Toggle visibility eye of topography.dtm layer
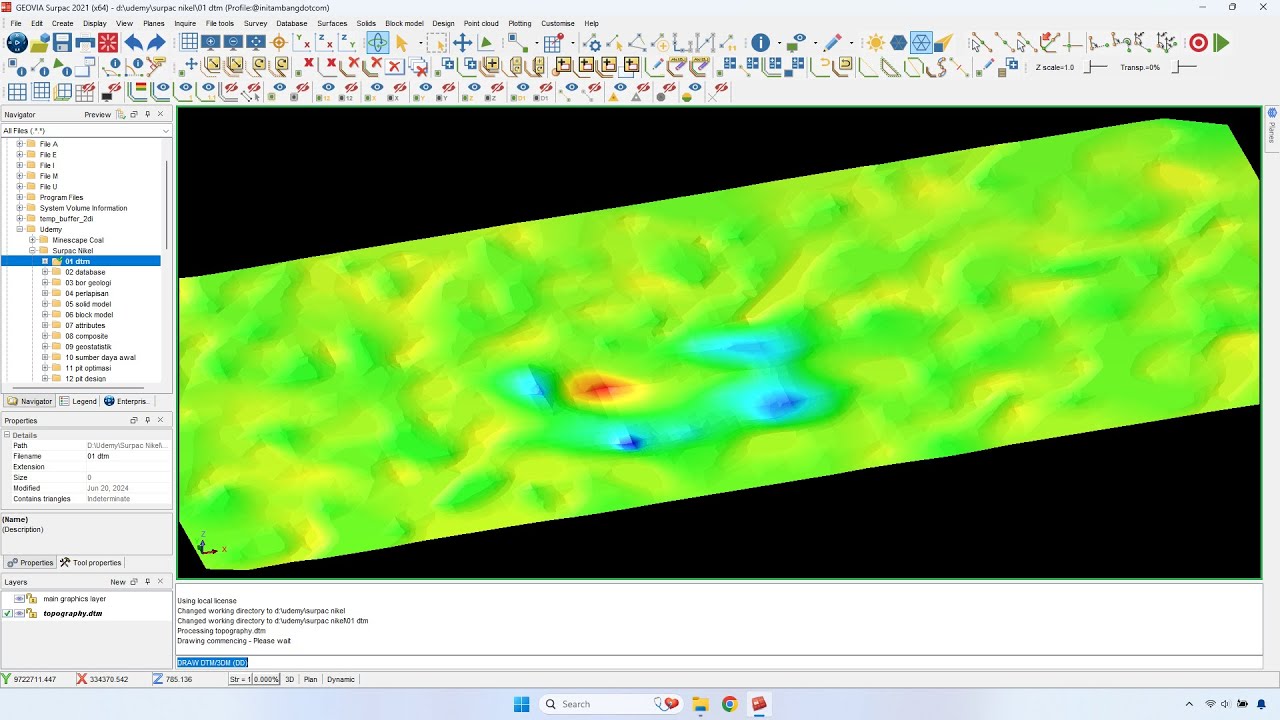 [x=19, y=613]
